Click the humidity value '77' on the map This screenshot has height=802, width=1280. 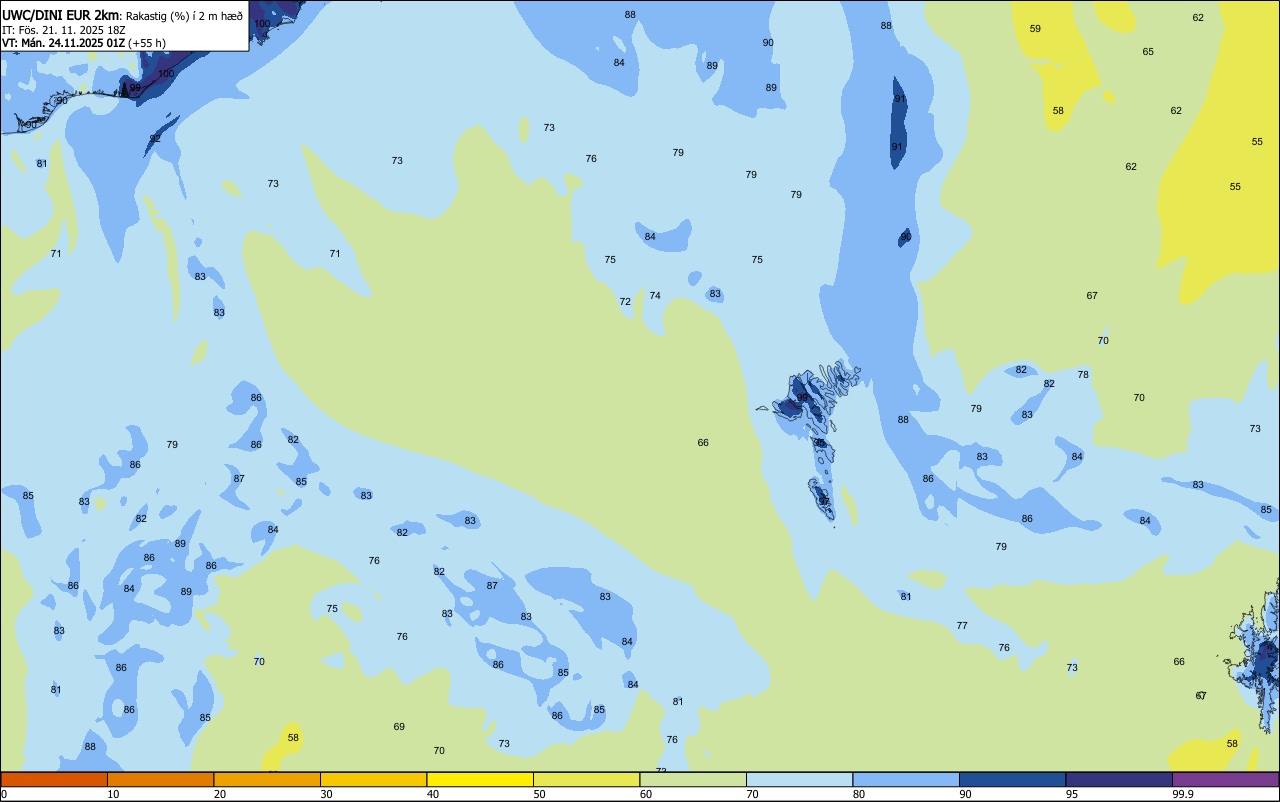tap(962, 626)
